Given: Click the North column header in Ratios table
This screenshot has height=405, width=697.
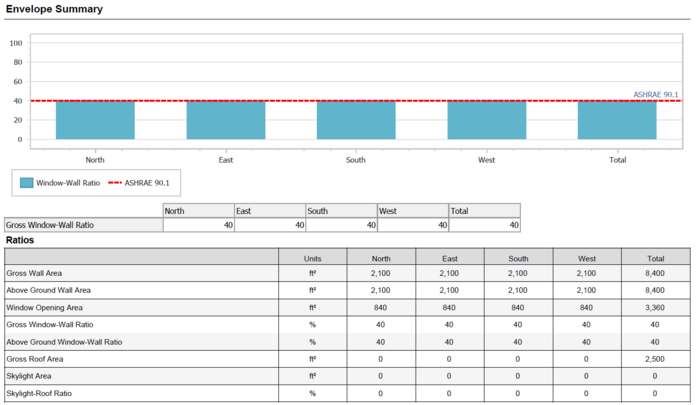Looking at the screenshot, I should (381, 258).
